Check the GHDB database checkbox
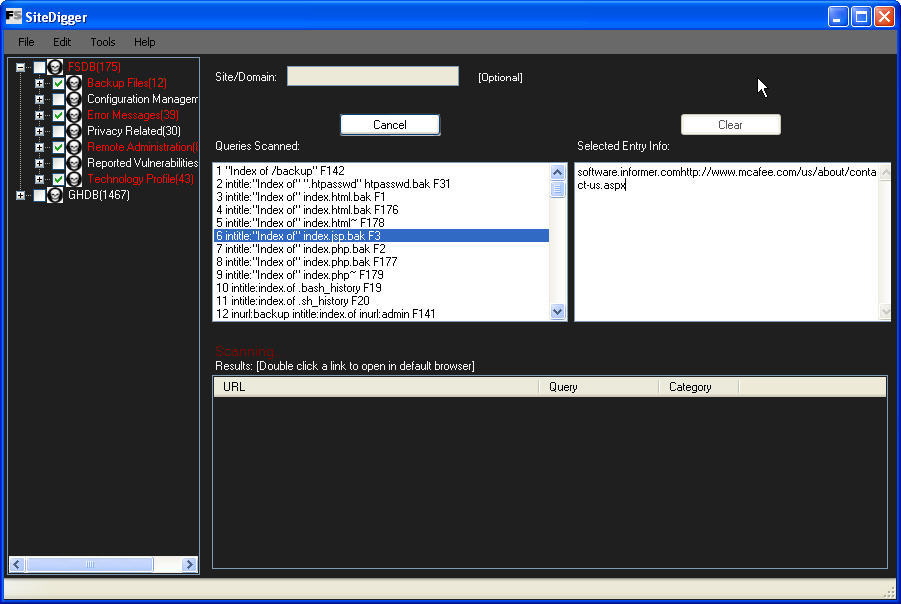The height and width of the screenshot is (604, 901). coord(39,195)
